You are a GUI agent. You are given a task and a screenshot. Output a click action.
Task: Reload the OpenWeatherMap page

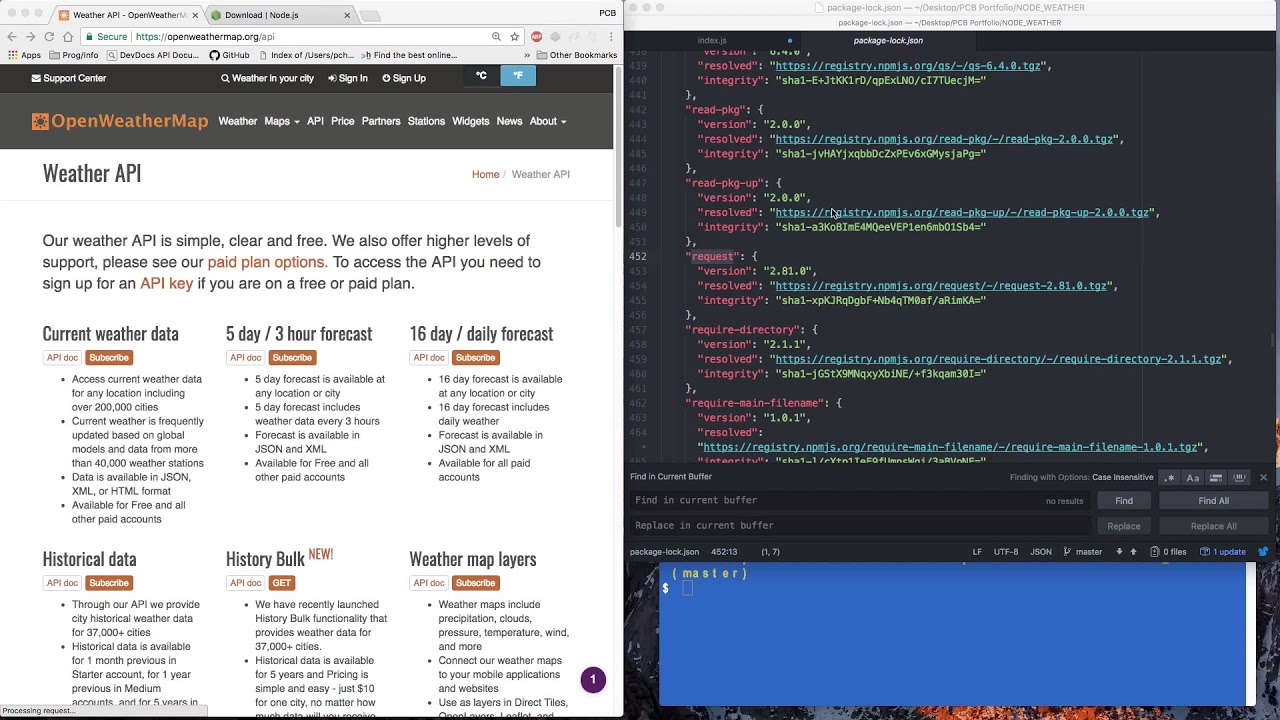pos(49,37)
